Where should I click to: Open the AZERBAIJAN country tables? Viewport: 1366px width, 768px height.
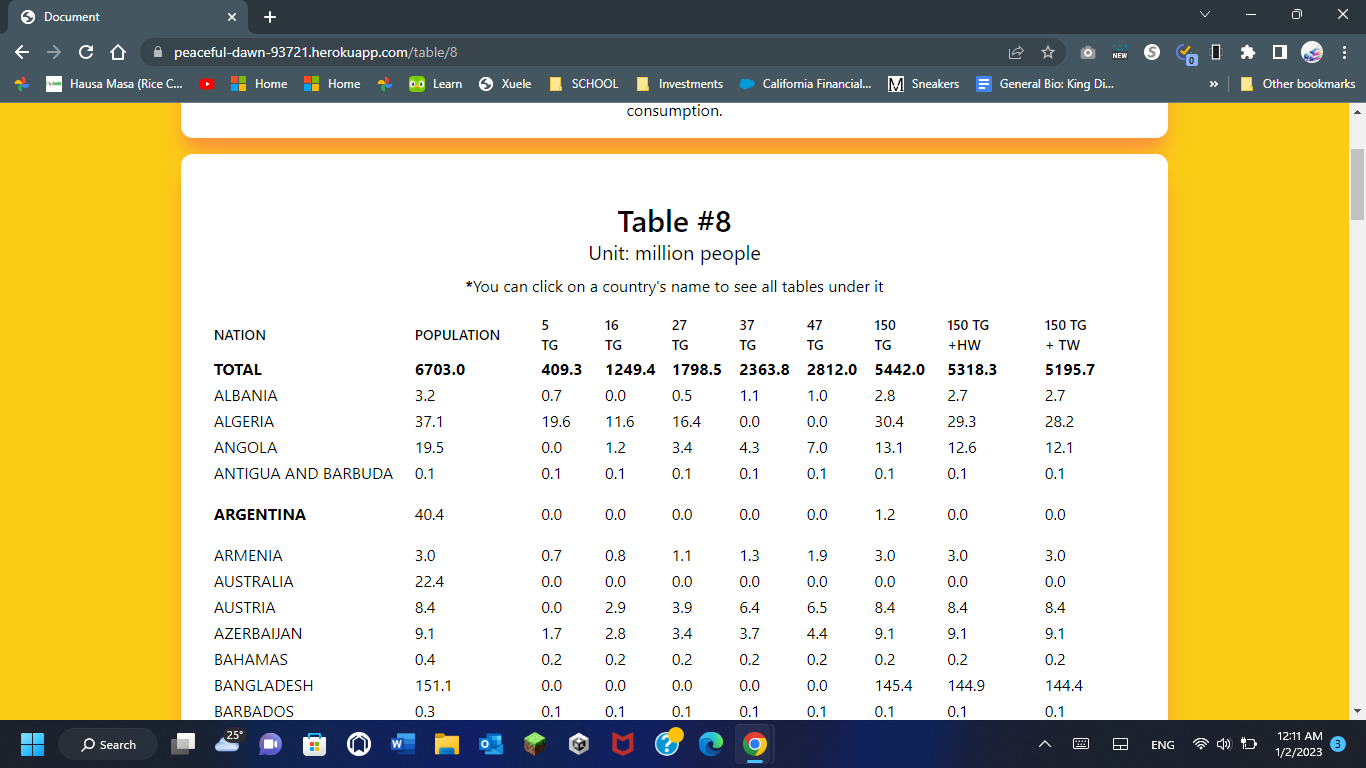tap(258, 634)
